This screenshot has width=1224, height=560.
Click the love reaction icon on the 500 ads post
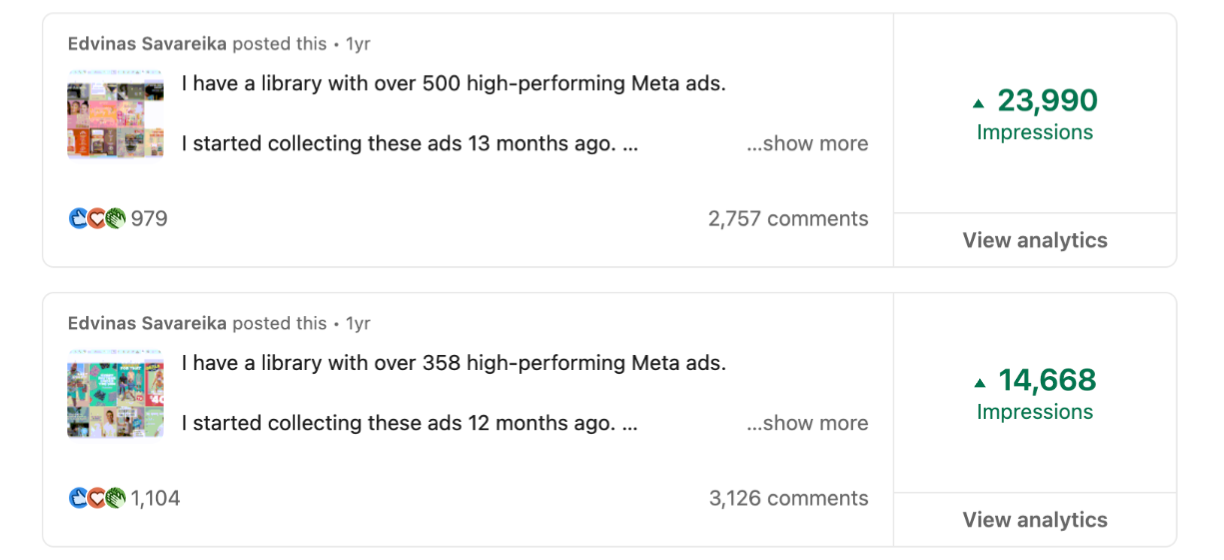pyautogui.click(x=96, y=218)
